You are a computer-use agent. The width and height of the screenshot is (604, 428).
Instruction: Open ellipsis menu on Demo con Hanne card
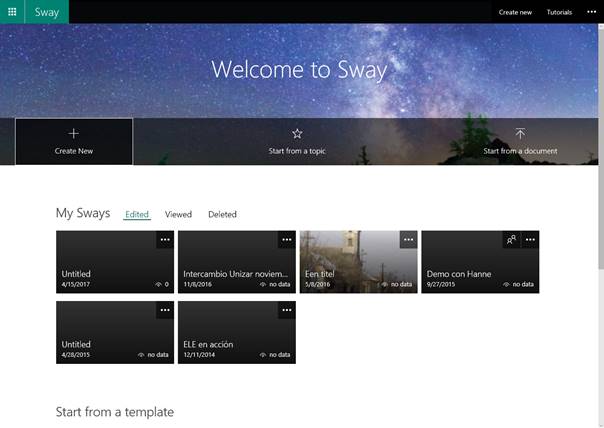[530, 239]
